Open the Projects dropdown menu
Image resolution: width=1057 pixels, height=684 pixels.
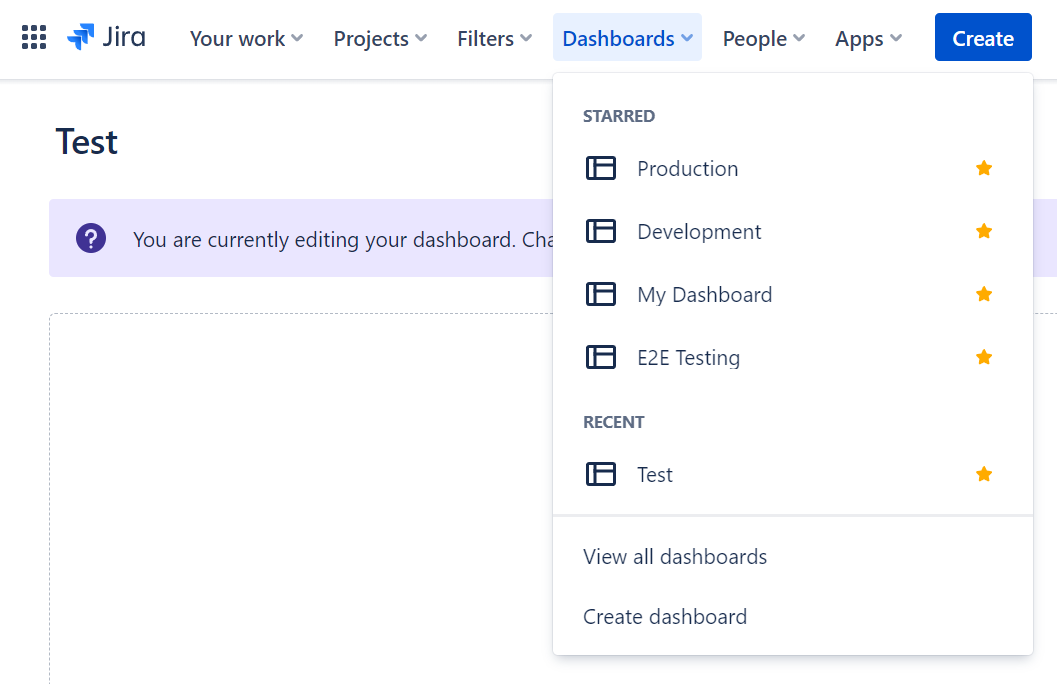(x=380, y=38)
